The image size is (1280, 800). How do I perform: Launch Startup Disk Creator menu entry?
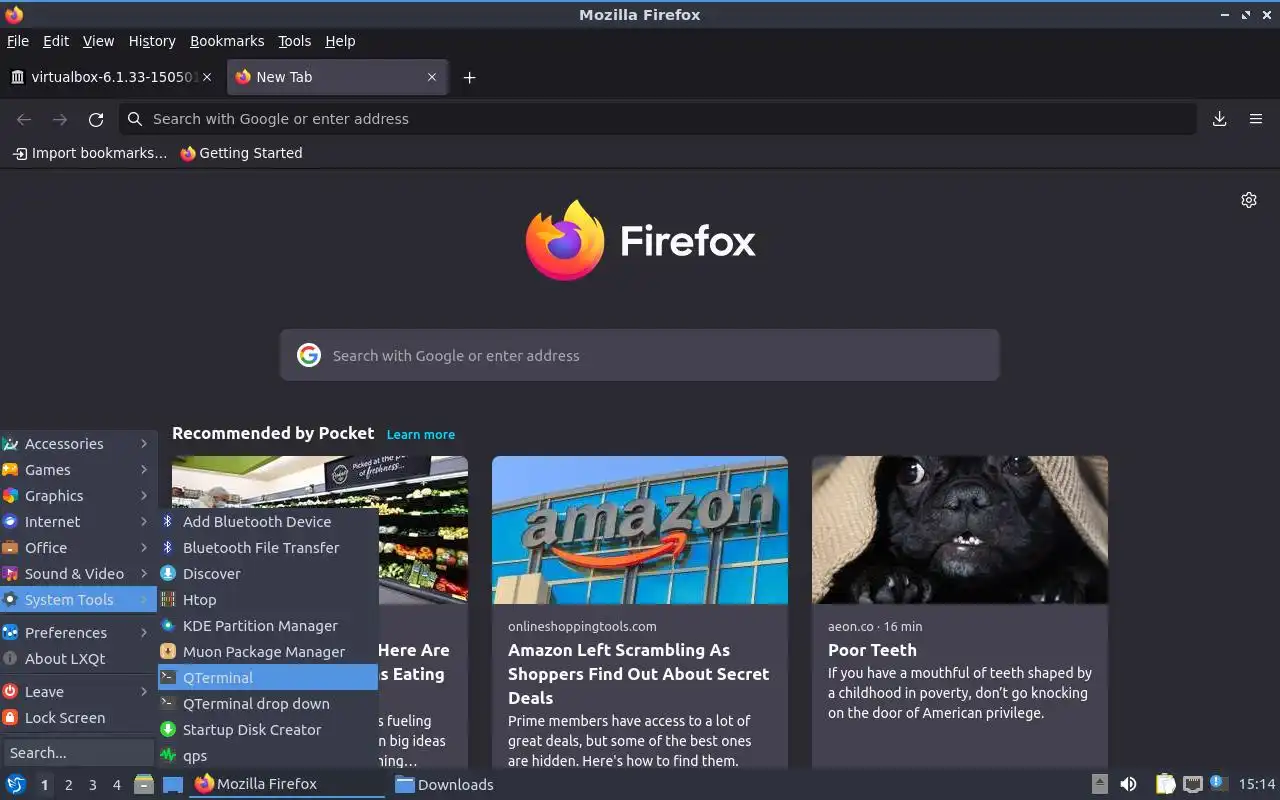click(268, 729)
